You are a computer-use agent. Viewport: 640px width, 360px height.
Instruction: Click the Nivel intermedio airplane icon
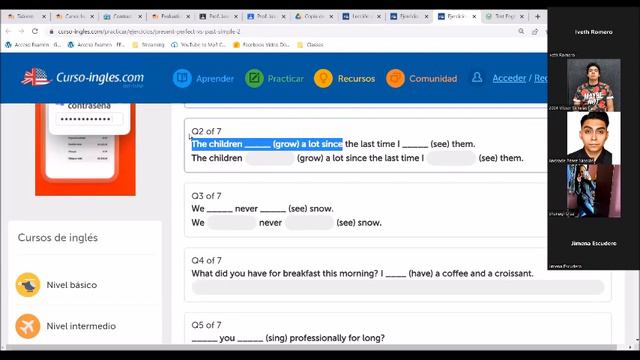[28, 326]
